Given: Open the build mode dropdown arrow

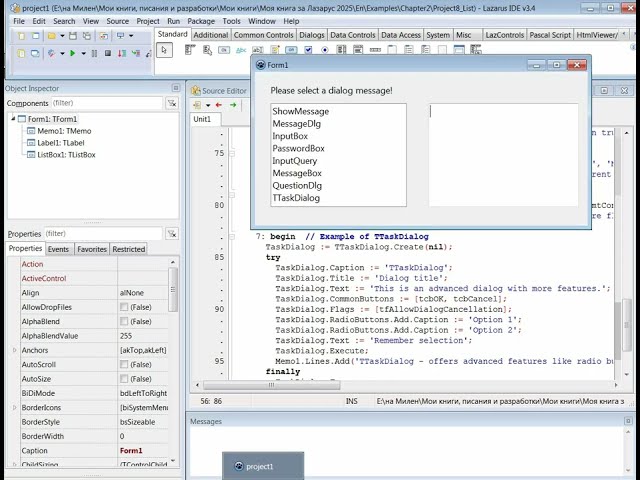Looking at the screenshot, I should (62, 53).
